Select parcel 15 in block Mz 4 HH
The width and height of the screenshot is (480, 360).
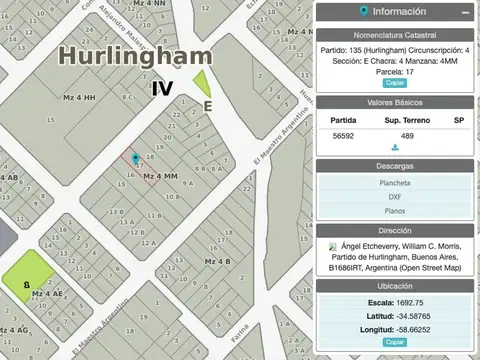(x=50, y=120)
